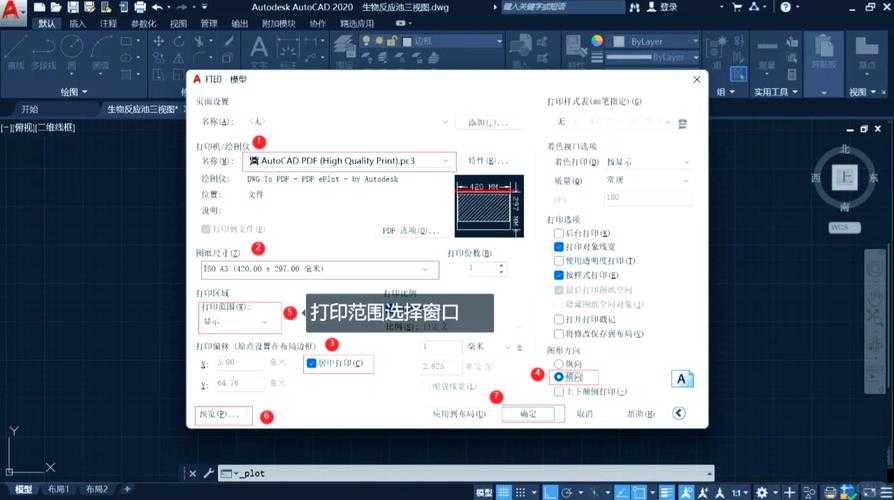Toggle polar tracking icon in status bar

567,492
